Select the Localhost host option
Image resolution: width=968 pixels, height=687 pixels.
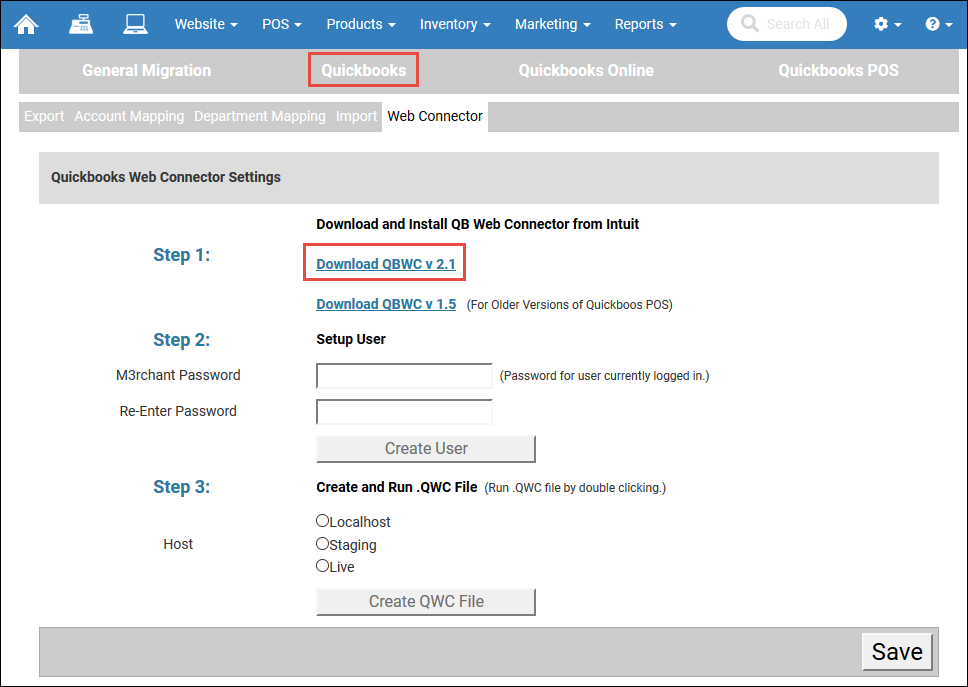tap(322, 520)
